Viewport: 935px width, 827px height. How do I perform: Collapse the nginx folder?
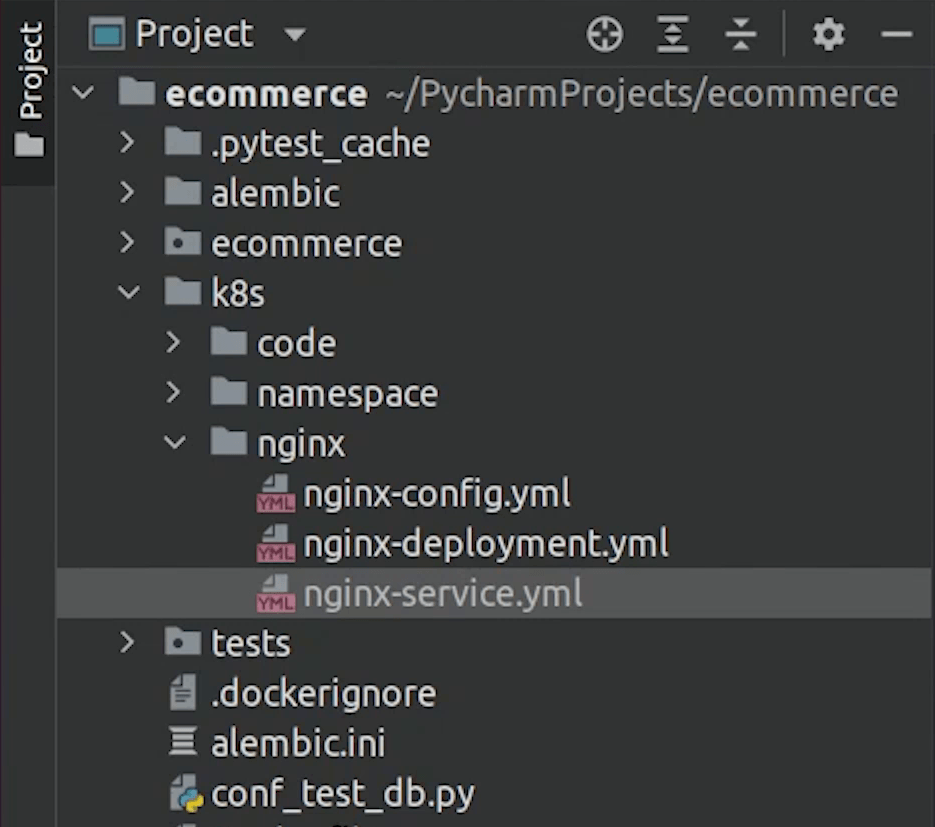[175, 443]
